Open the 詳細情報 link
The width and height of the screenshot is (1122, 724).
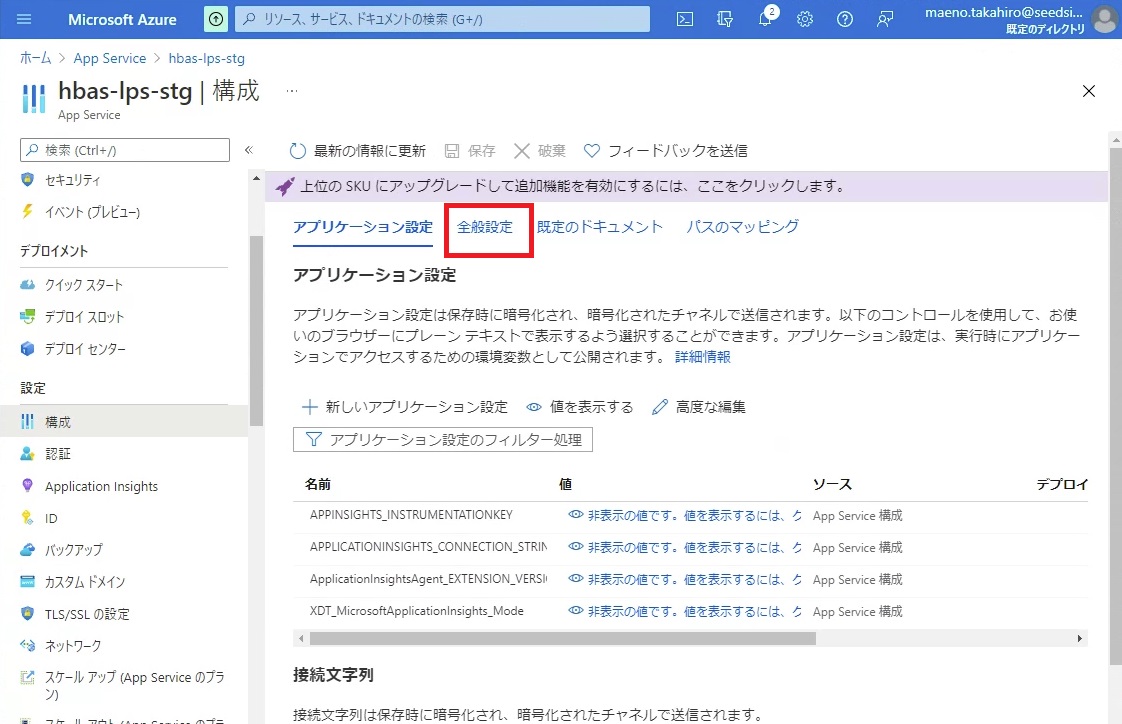click(x=702, y=357)
